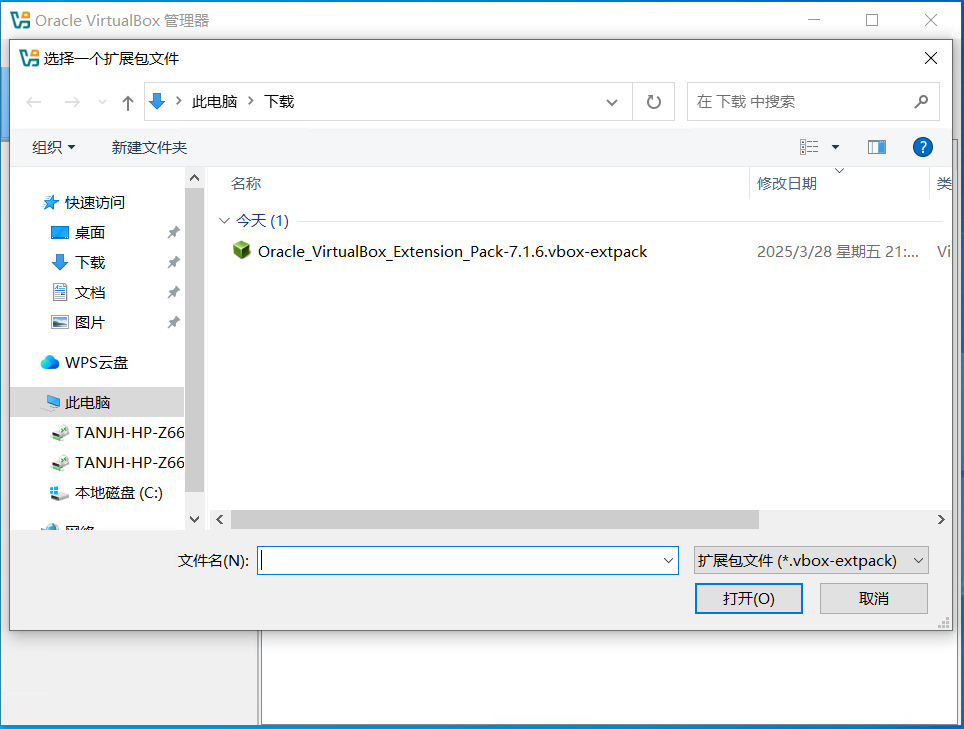Image resolution: width=964 pixels, height=729 pixels.
Task: Click the green extension pack file icon
Action: [242, 250]
